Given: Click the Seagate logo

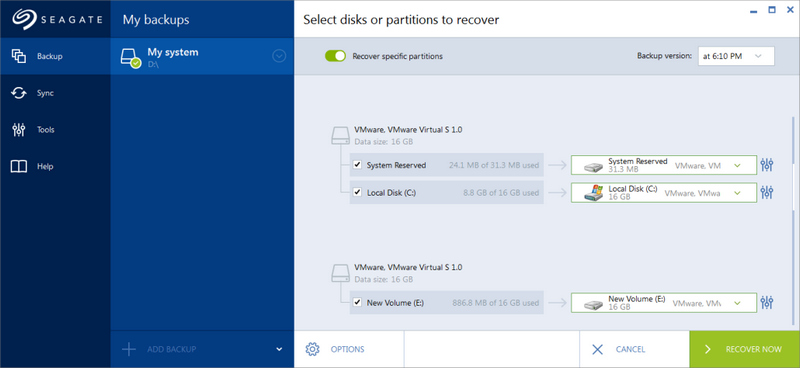Looking at the screenshot, I should (57, 19).
